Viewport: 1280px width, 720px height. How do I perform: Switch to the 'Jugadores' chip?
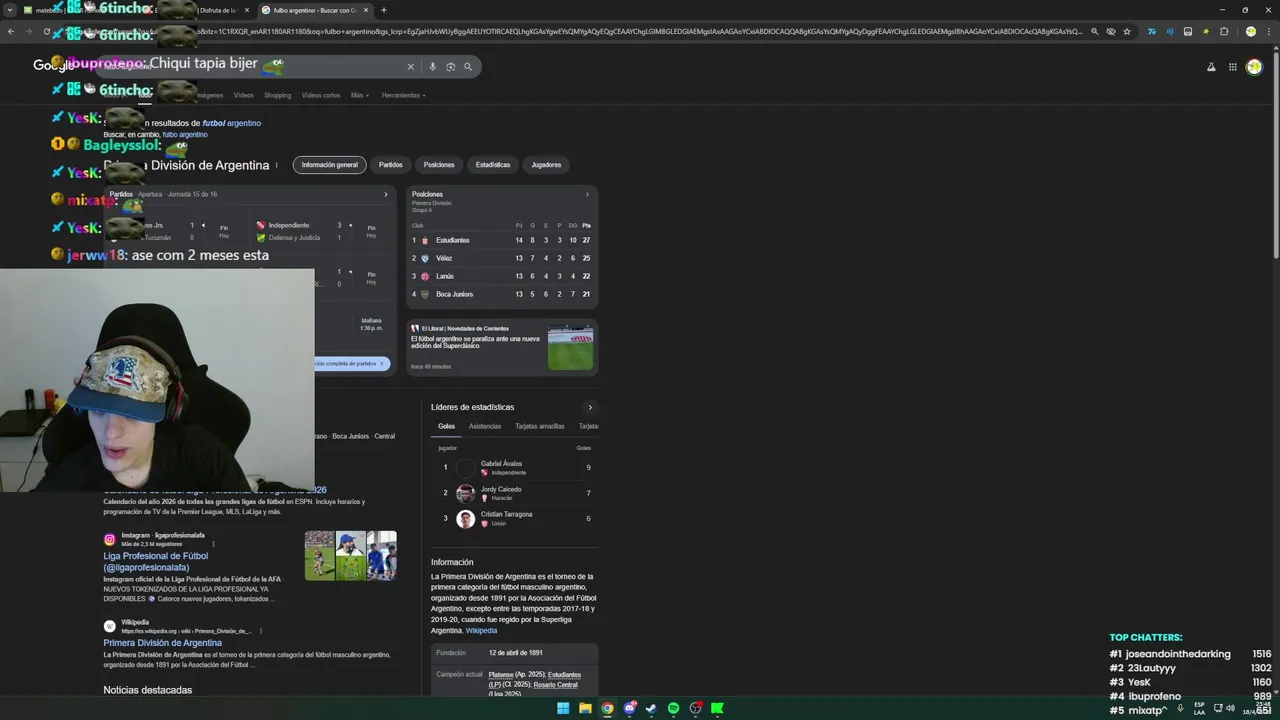click(x=547, y=164)
